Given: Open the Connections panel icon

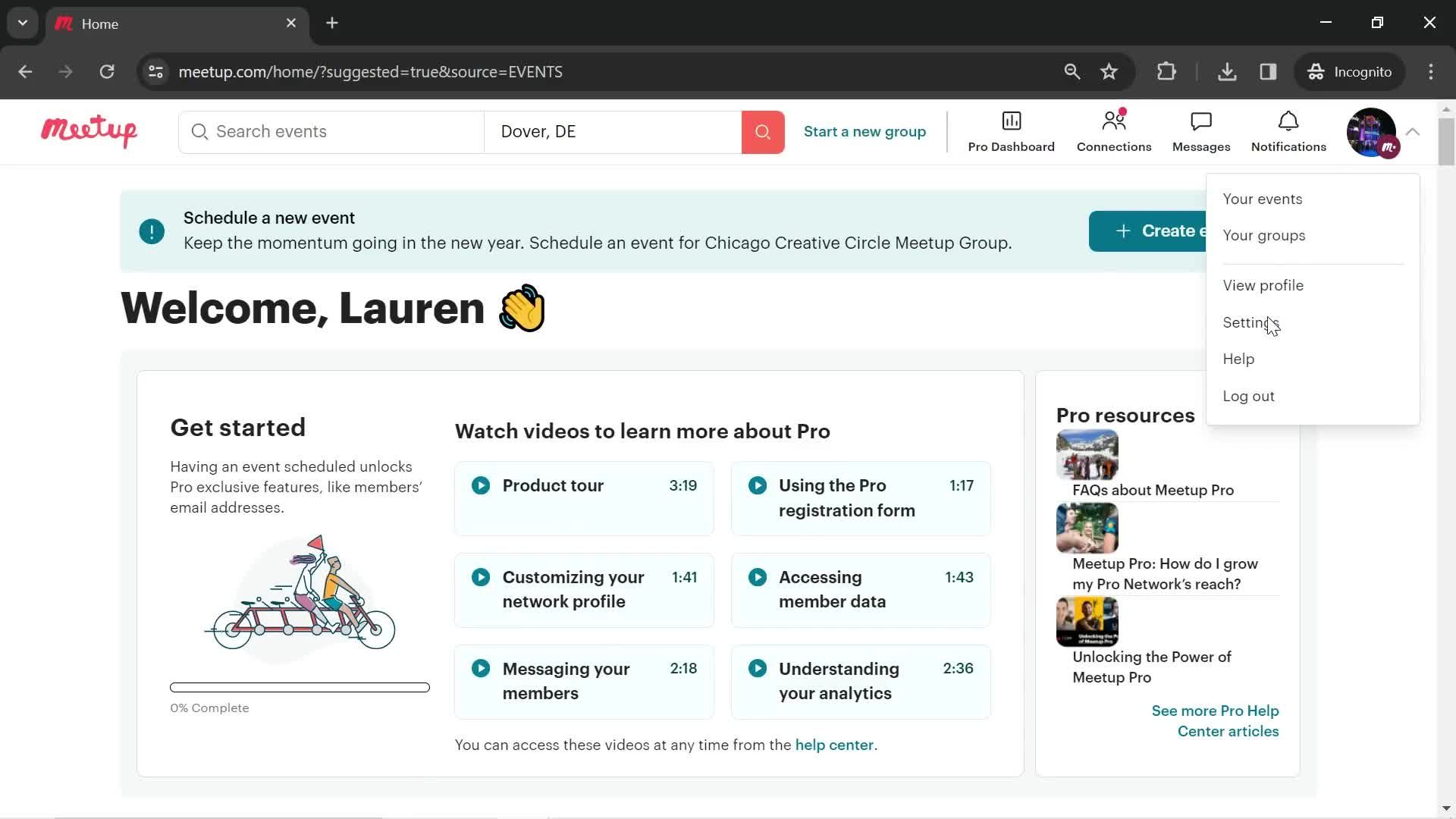Looking at the screenshot, I should (x=1114, y=131).
